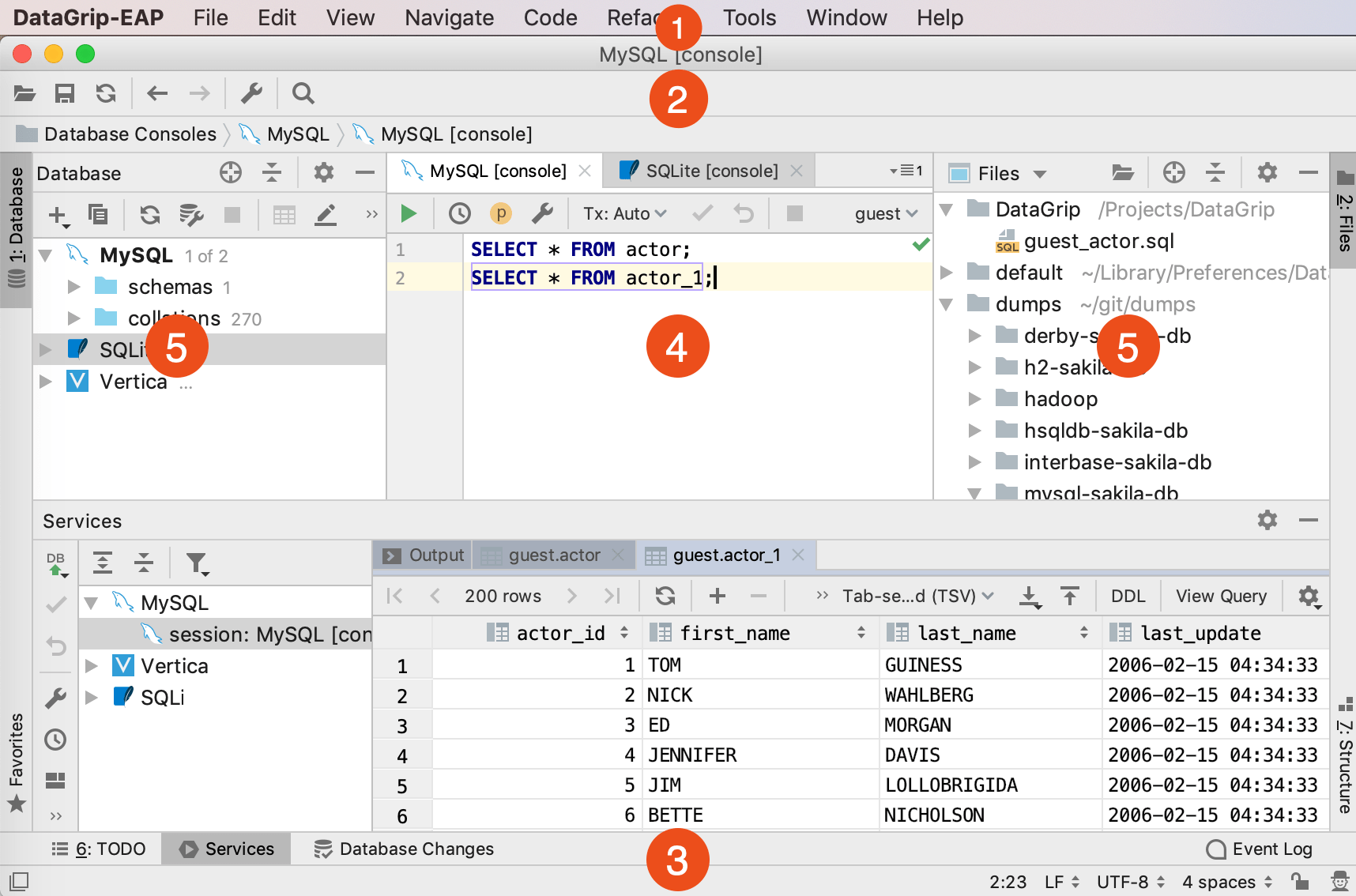Open the Database Changes tool window

[404, 849]
